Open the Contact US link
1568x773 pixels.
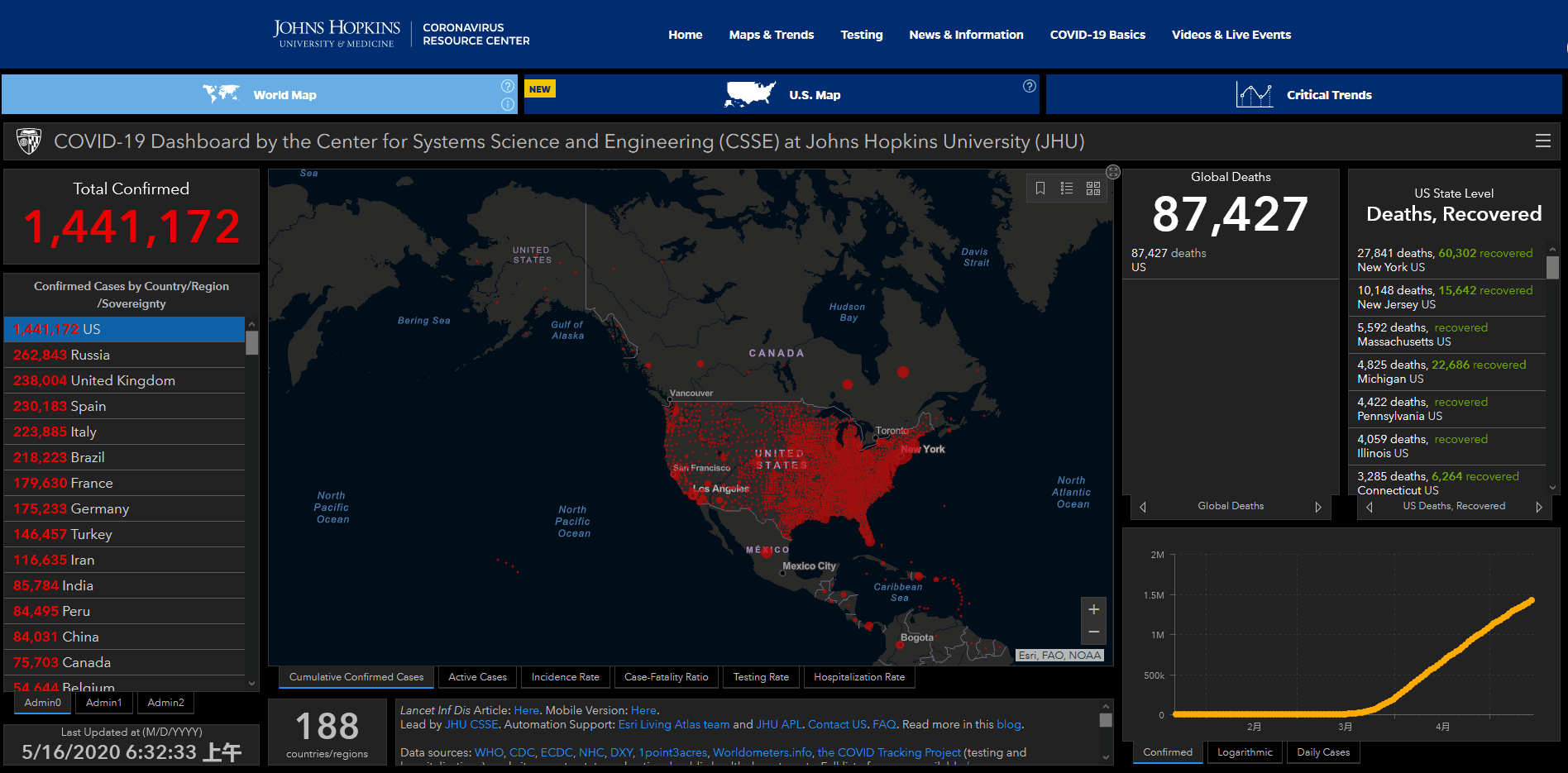(837, 724)
